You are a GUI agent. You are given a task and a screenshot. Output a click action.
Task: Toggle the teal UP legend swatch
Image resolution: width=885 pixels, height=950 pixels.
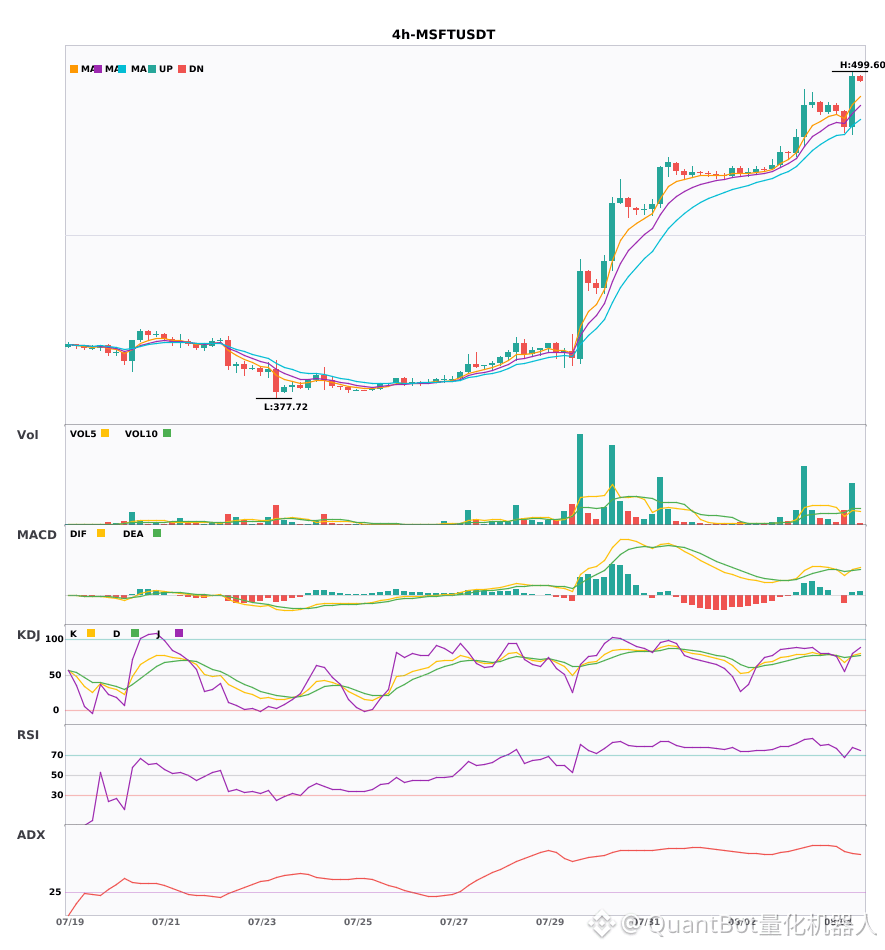tap(152, 69)
